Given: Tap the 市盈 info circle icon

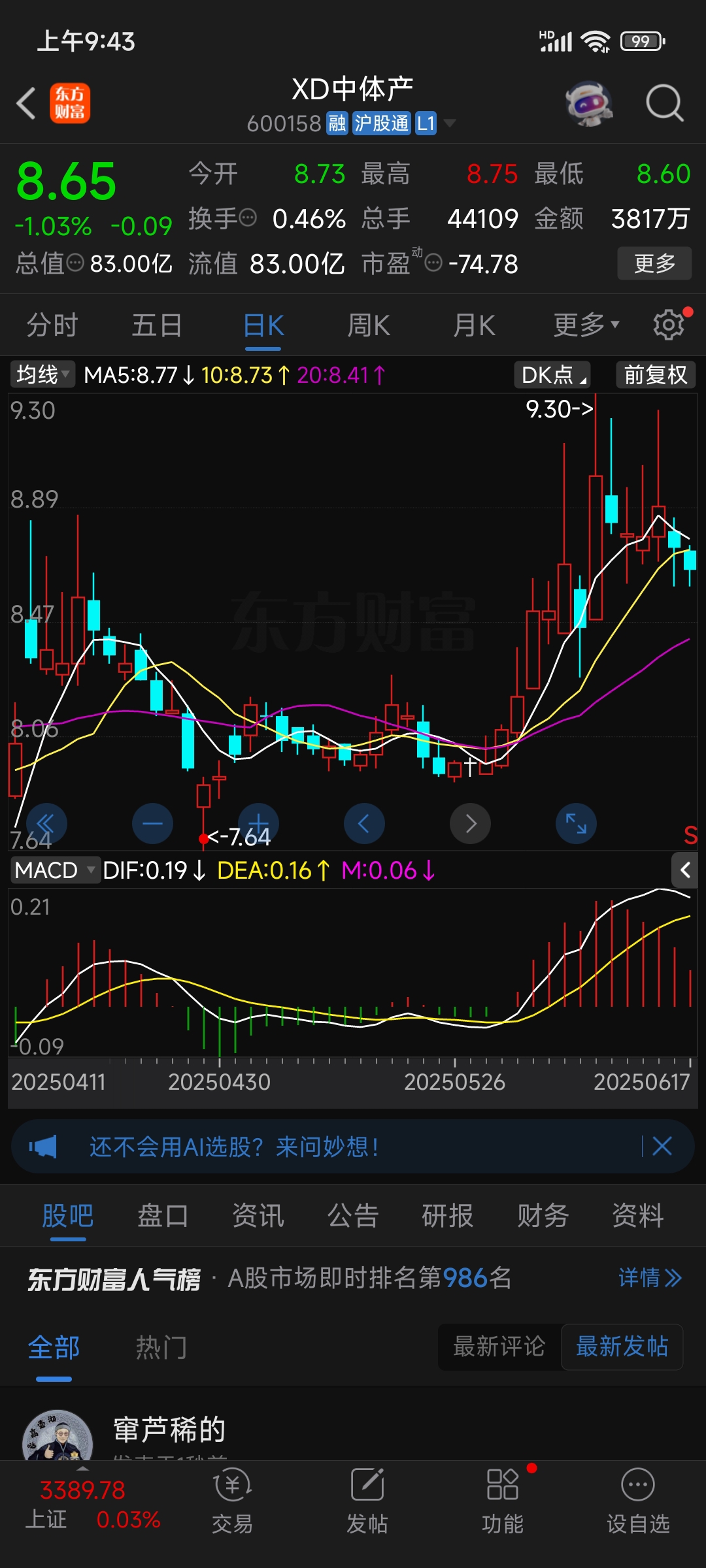Looking at the screenshot, I should pos(433,263).
